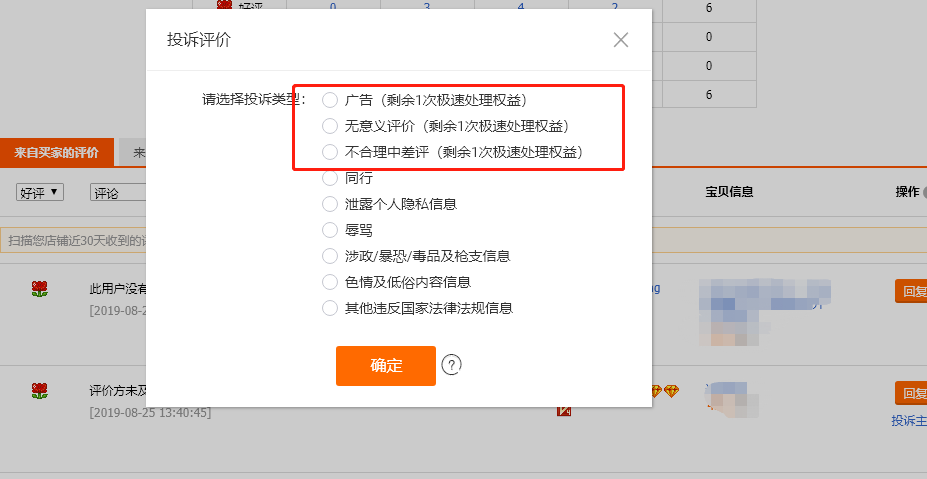This screenshot has height=479, width=927.
Task: Click the 扫描您店铺近30天收到的 notice bar
Action: click(x=74, y=241)
